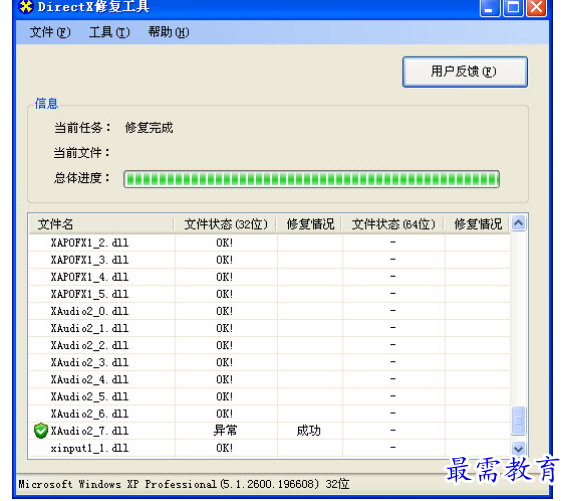568x501 pixels.
Task: Click the 成功 repair result cell
Action: (x=308, y=431)
